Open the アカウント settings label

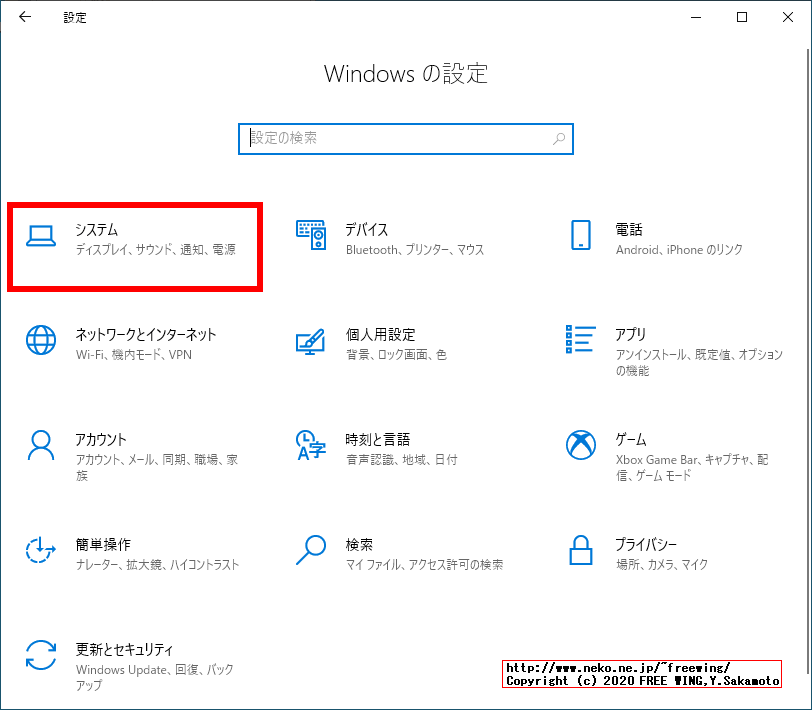point(101,440)
